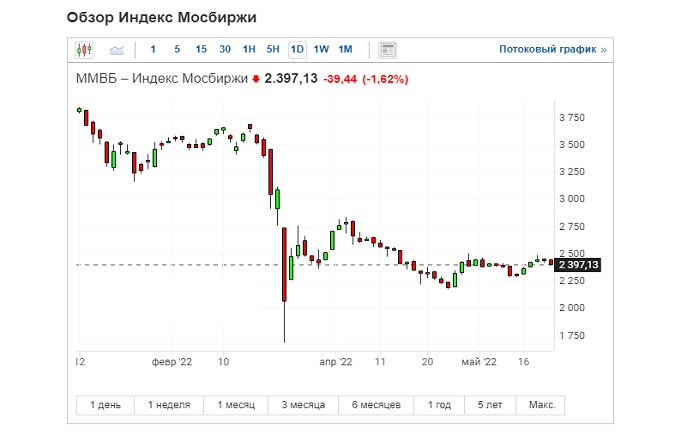Click the (-1,62%) percent change

(385, 79)
